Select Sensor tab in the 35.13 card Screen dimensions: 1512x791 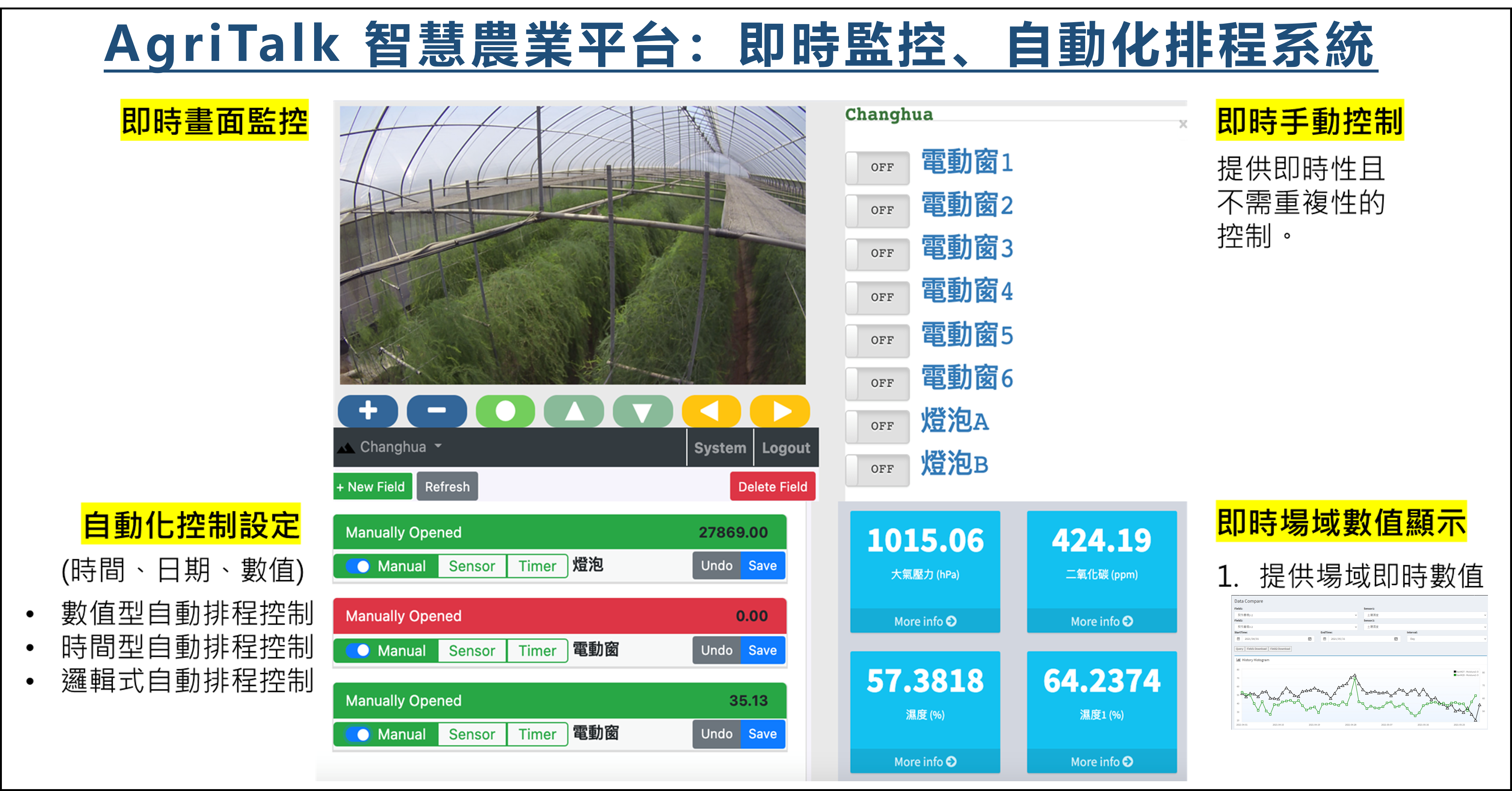(472, 734)
